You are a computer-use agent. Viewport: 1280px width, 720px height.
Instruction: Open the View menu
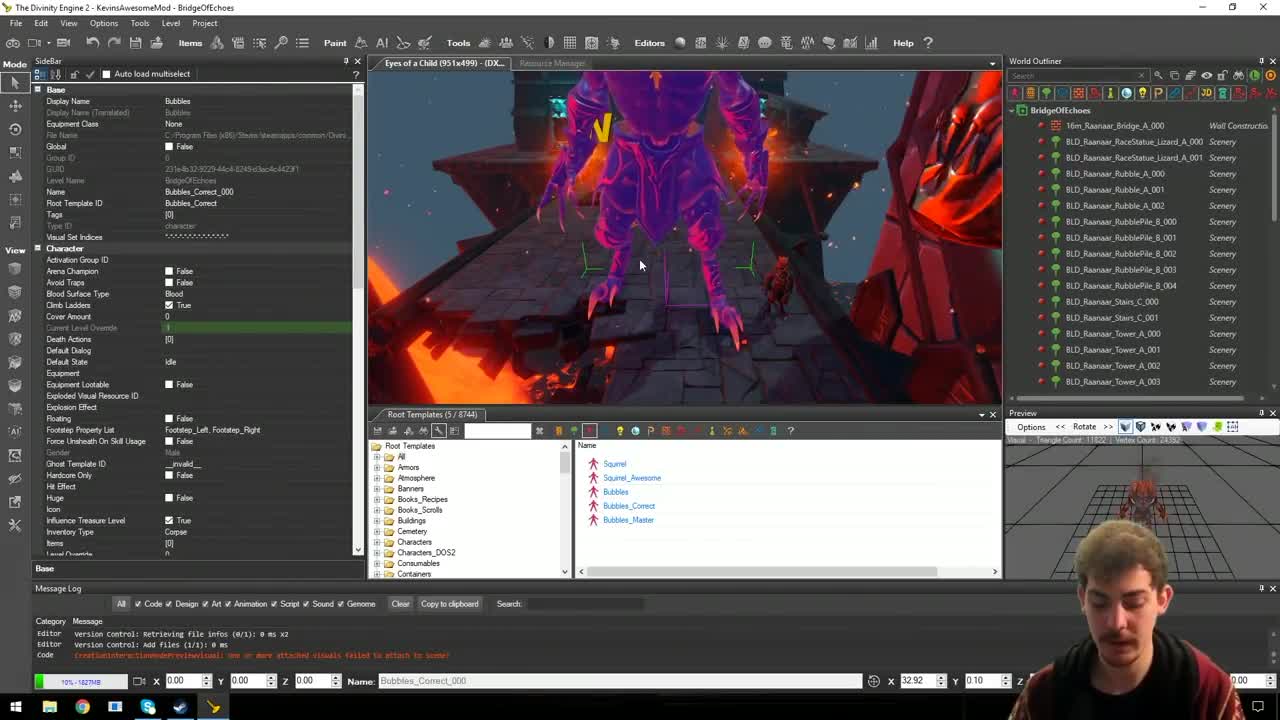coord(69,23)
